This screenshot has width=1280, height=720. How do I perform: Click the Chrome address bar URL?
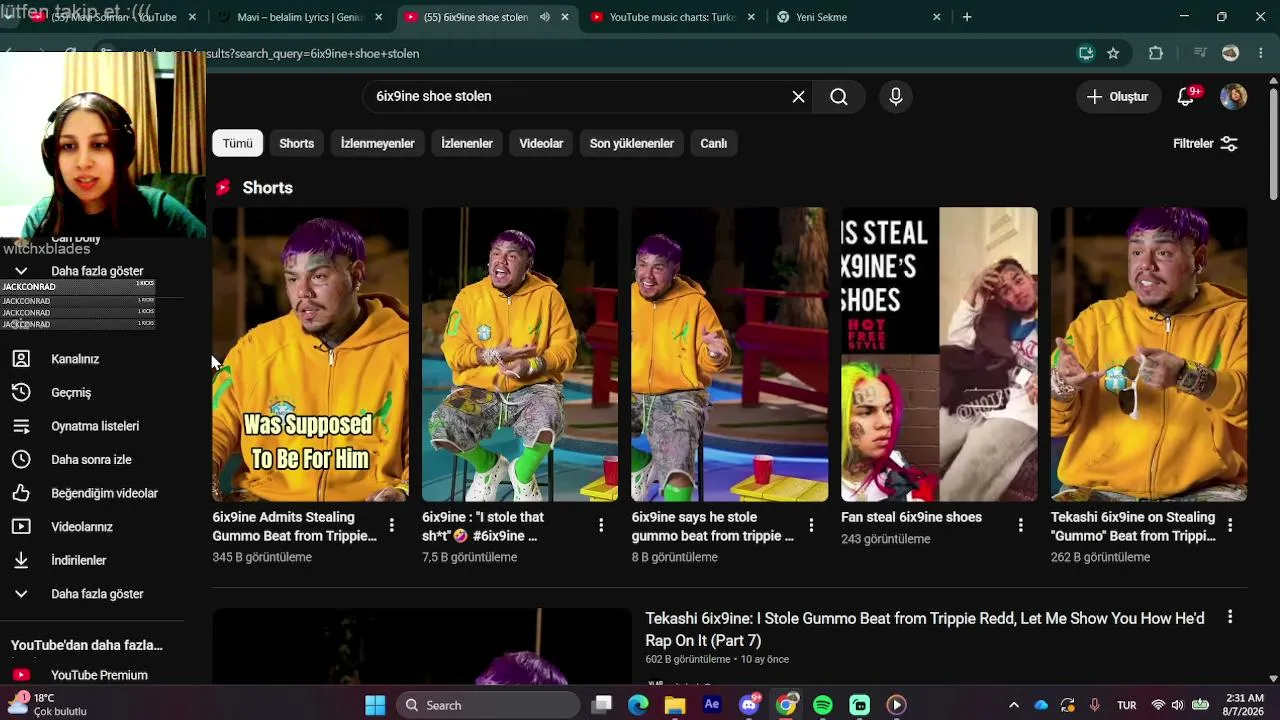pyautogui.click(x=312, y=54)
